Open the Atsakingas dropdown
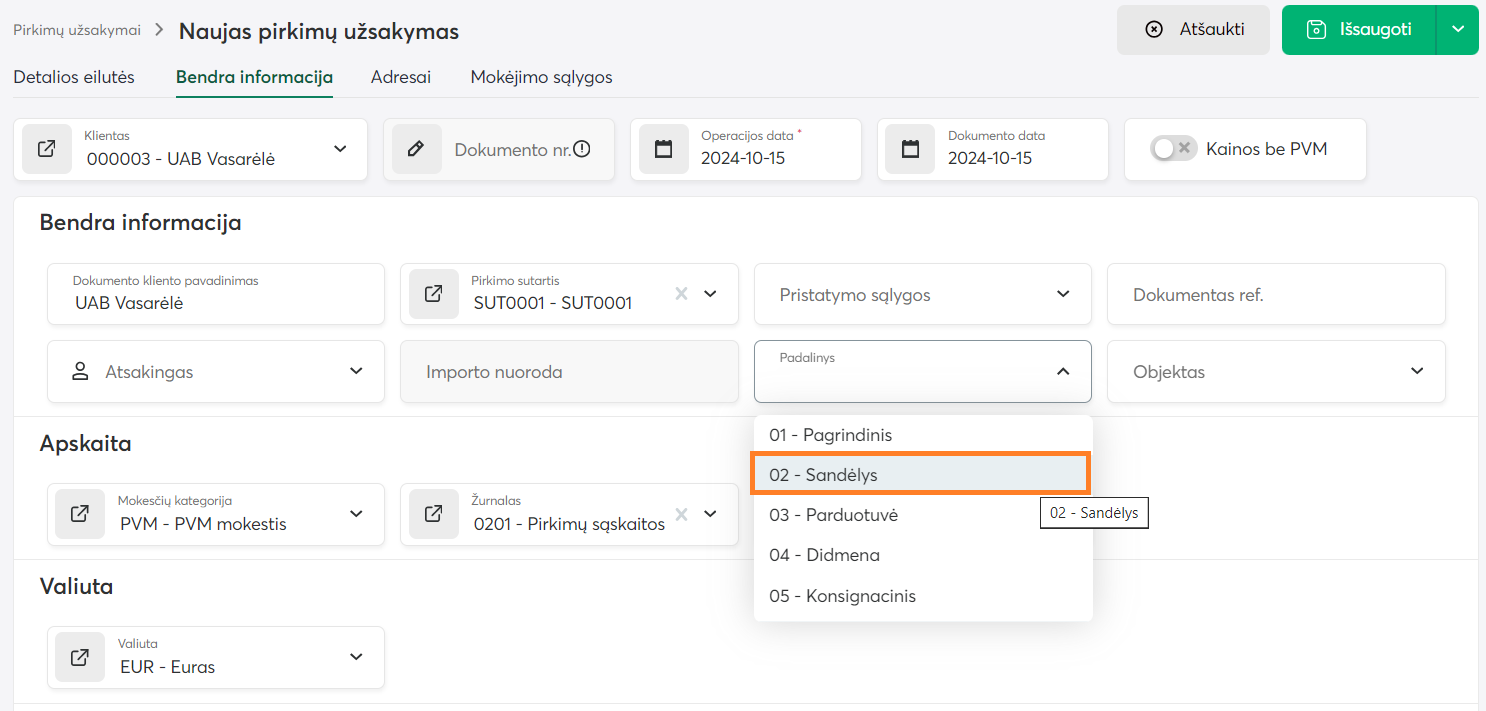Image resolution: width=1486 pixels, height=711 pixels. pyautogui.click(x=356, y=371)
